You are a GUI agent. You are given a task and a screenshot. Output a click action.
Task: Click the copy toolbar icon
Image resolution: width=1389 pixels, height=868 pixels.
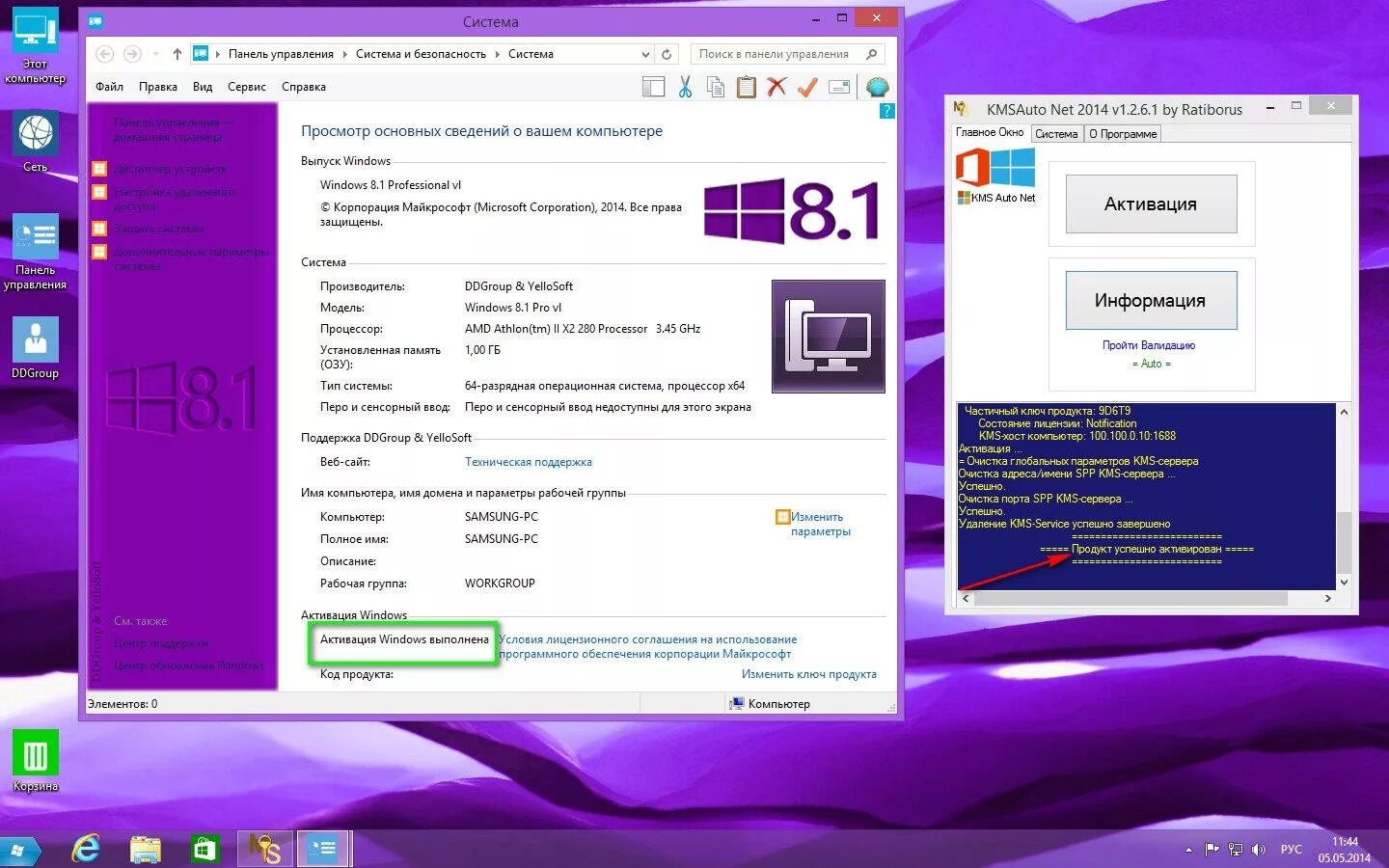pyautogui.click(x=715, y=87)
